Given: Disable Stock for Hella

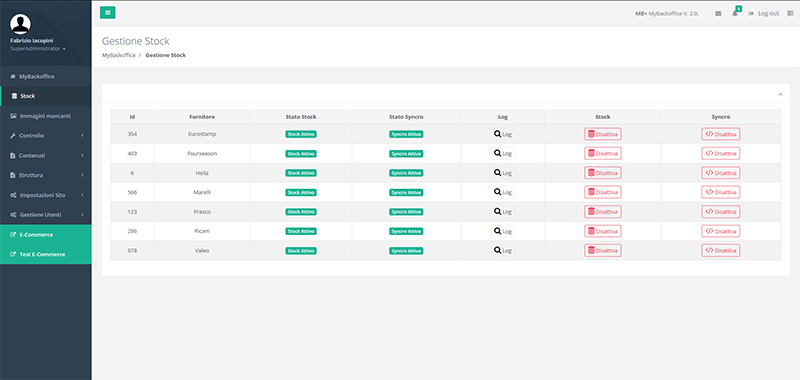Looking at the screenshot, I should coord(603,173).
